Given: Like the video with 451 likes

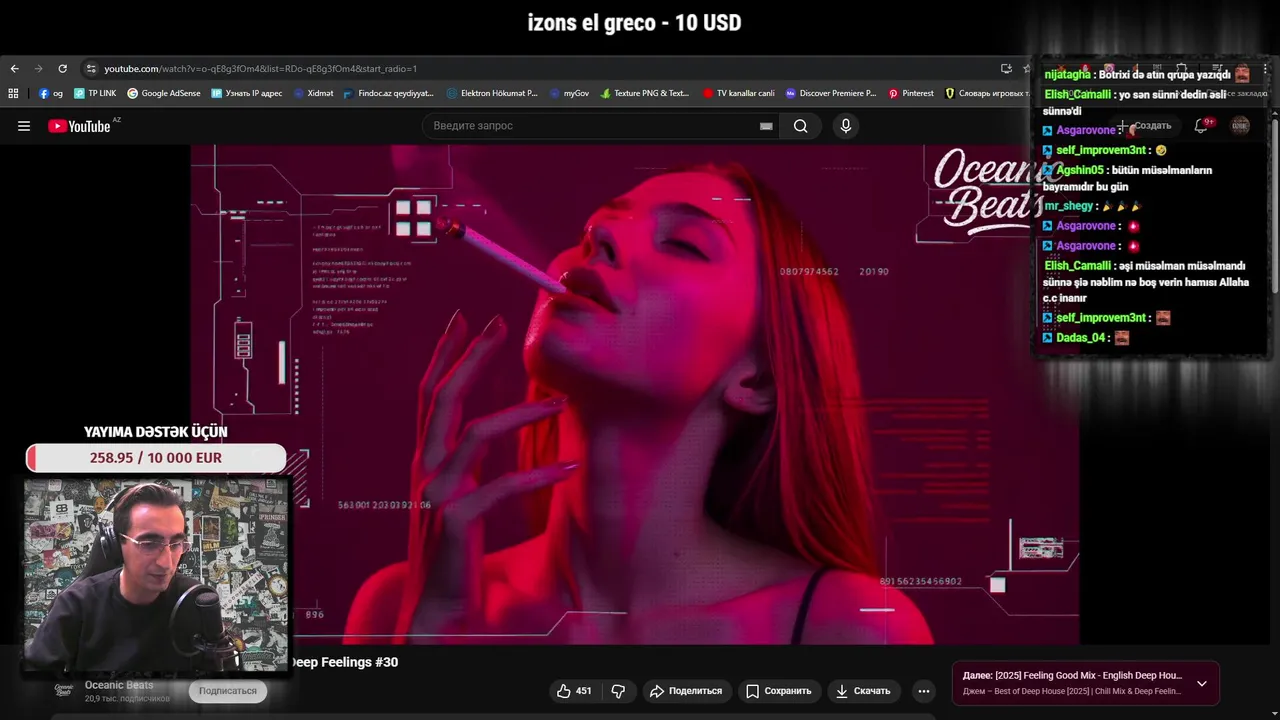Looking at the screenshot, I should click(x=574, y=691).
